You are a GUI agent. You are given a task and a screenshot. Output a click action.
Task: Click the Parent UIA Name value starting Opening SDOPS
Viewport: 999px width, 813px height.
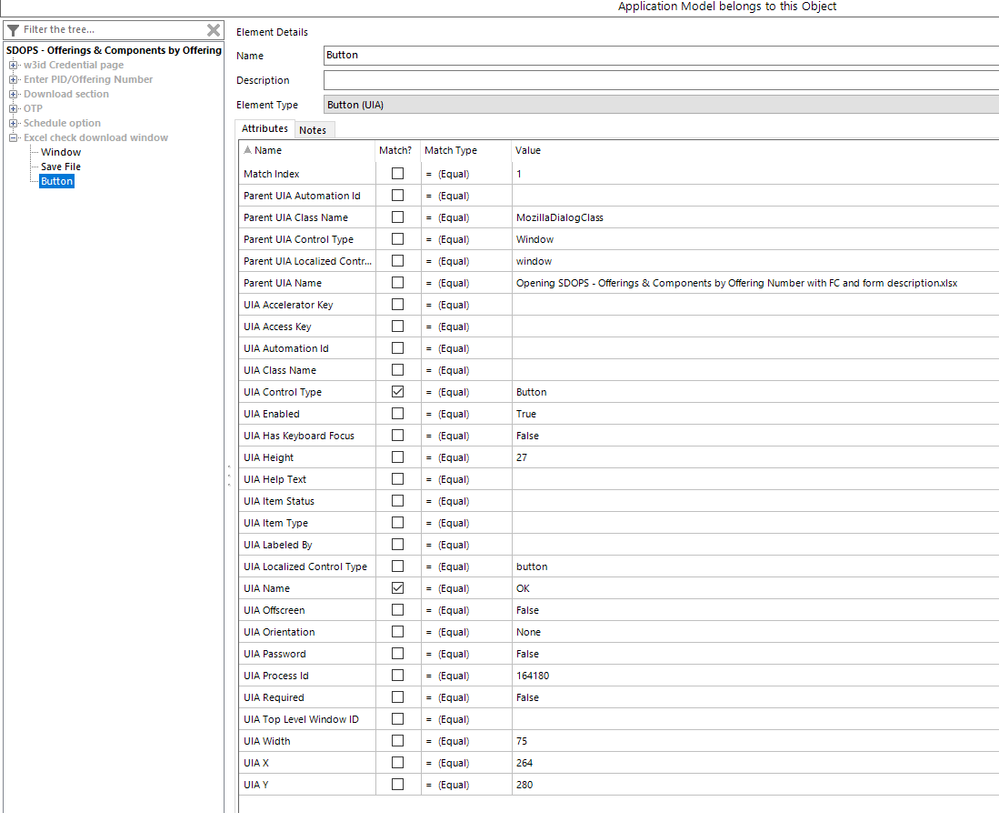click(x=737, y=283)
